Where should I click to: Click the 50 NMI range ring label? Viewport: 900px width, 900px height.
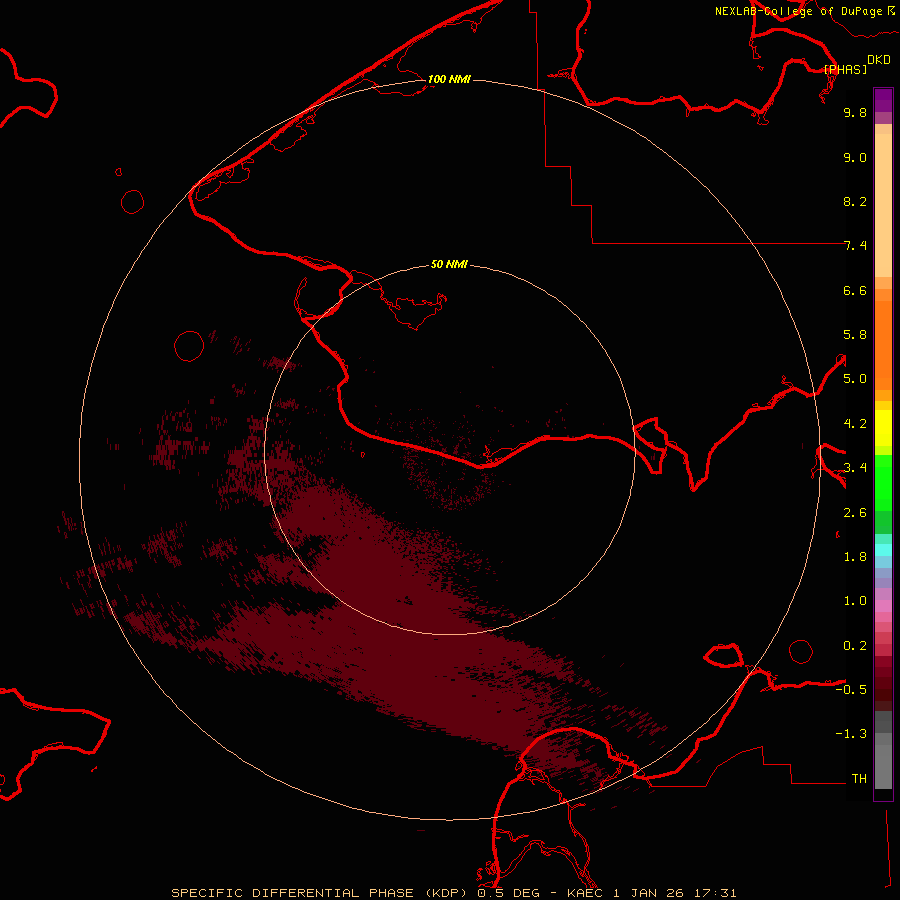(449, 264)
